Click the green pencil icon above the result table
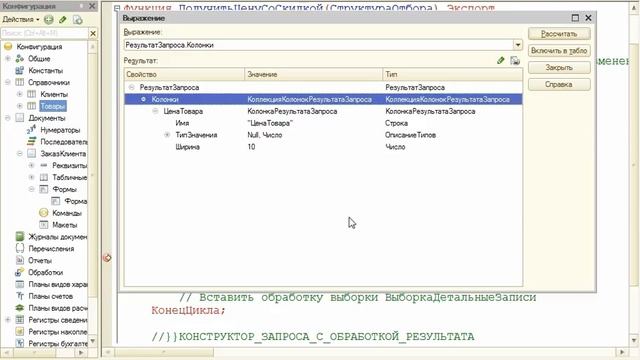The image size is (640, 360). tap(501, 60)
